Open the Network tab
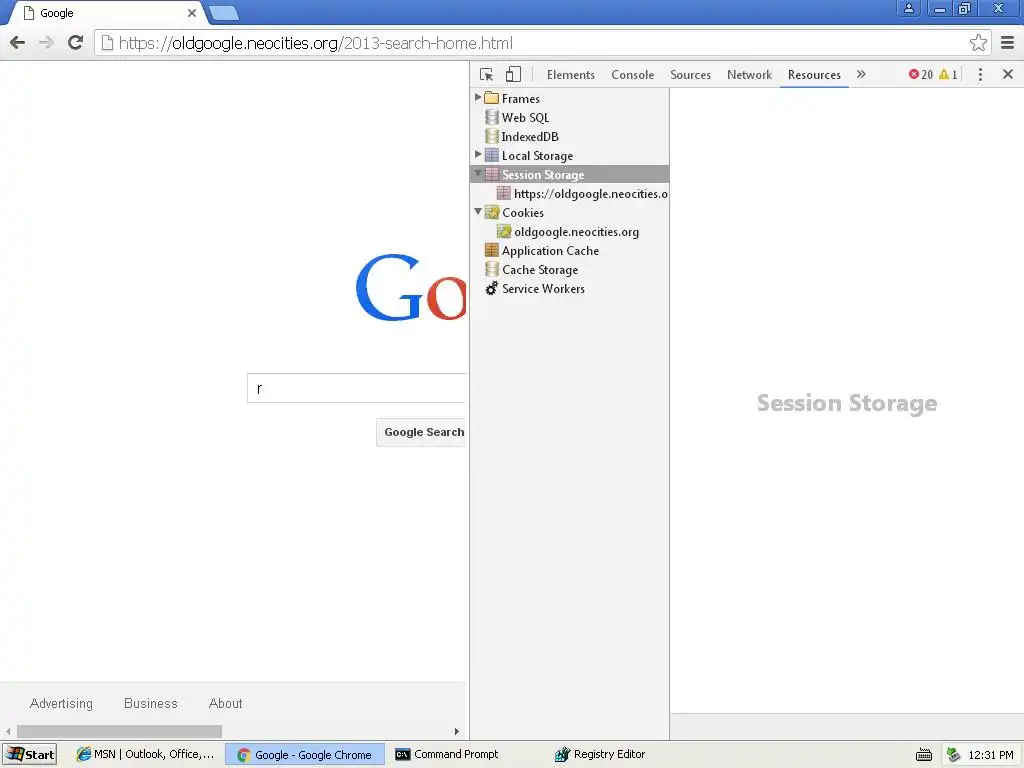1024x768 pixels. tap(749, 74)
